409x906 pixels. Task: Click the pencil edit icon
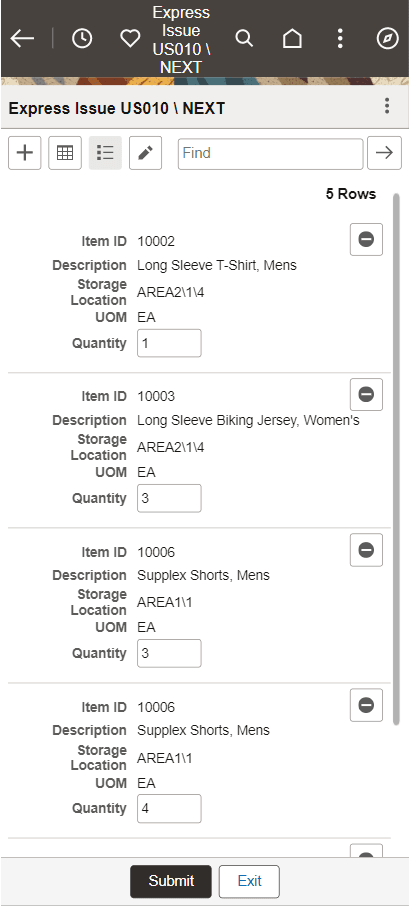[x=146, y=153]
